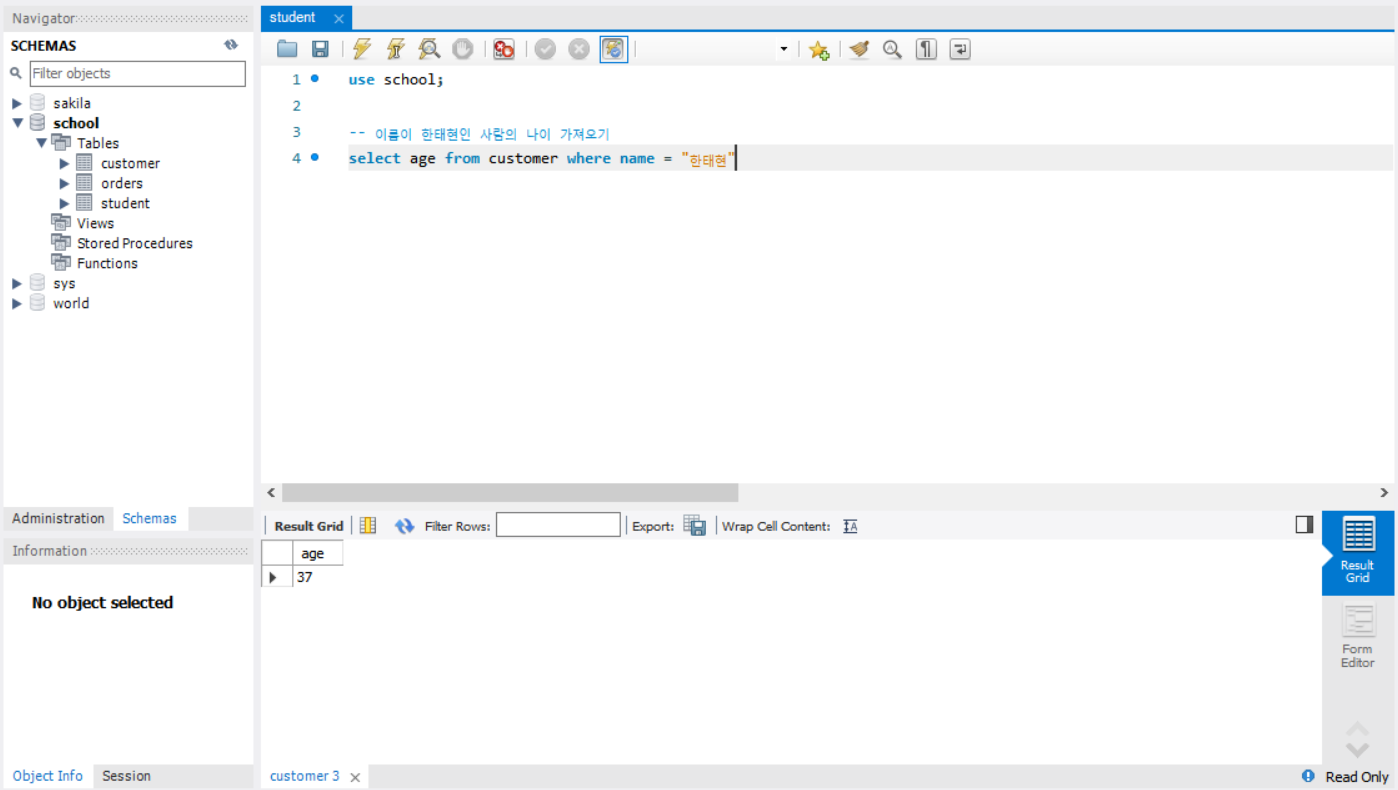Open the row limit dropdown in toolbar

click(x=783, y=49)
